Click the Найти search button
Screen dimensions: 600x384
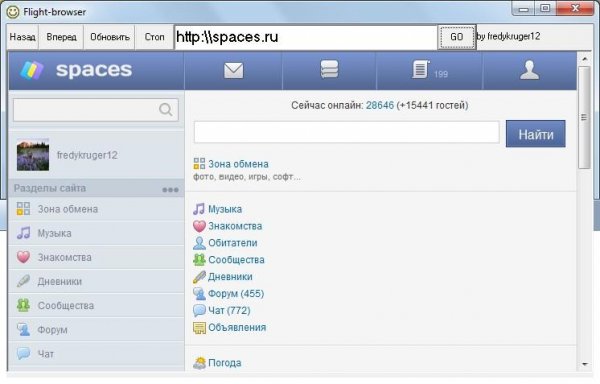(x=535, y=134)
